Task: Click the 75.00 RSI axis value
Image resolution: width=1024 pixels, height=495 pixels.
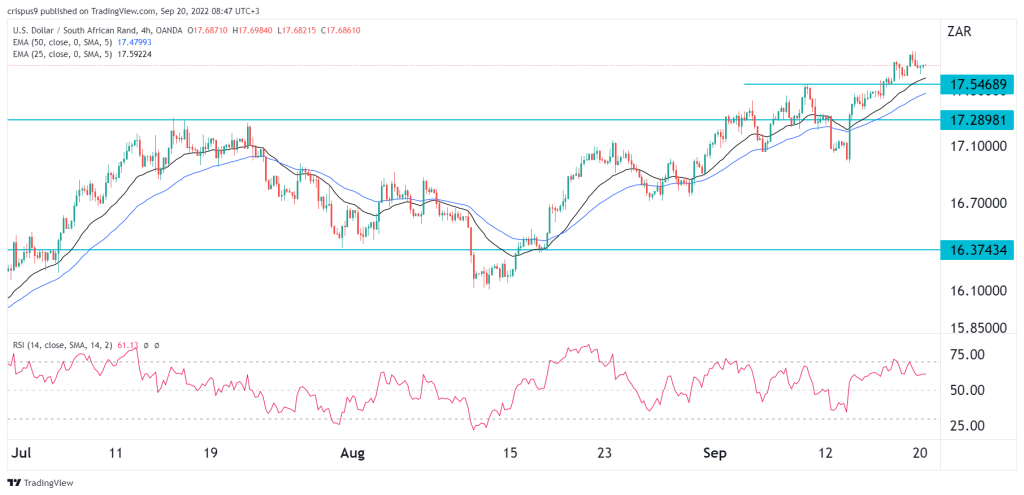Action: point(967,355)
